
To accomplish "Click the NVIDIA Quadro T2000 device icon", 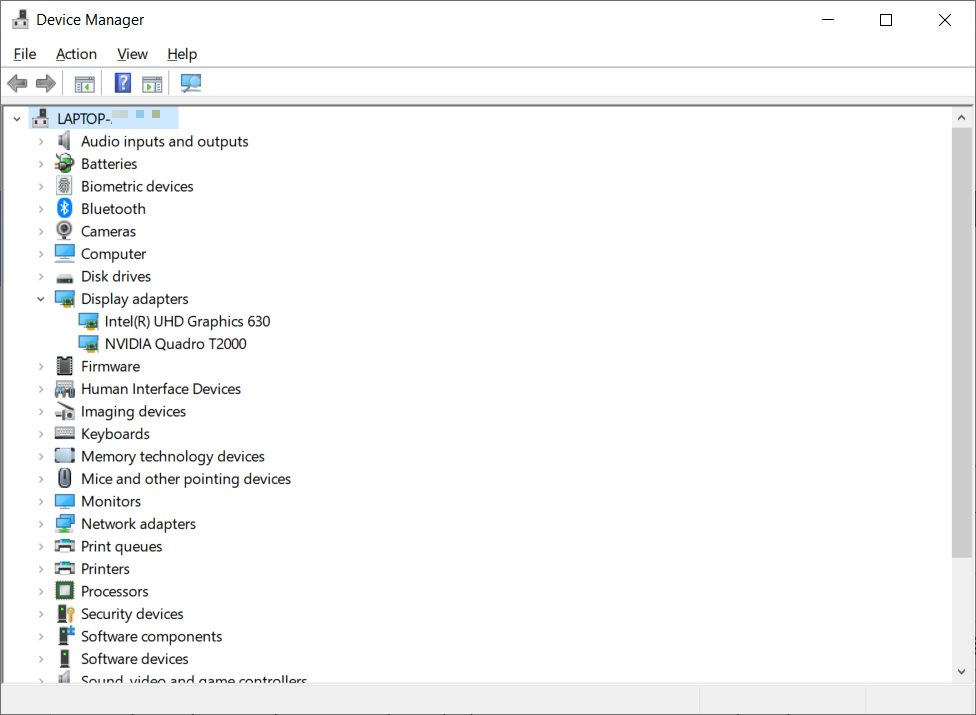I will 88,343.
